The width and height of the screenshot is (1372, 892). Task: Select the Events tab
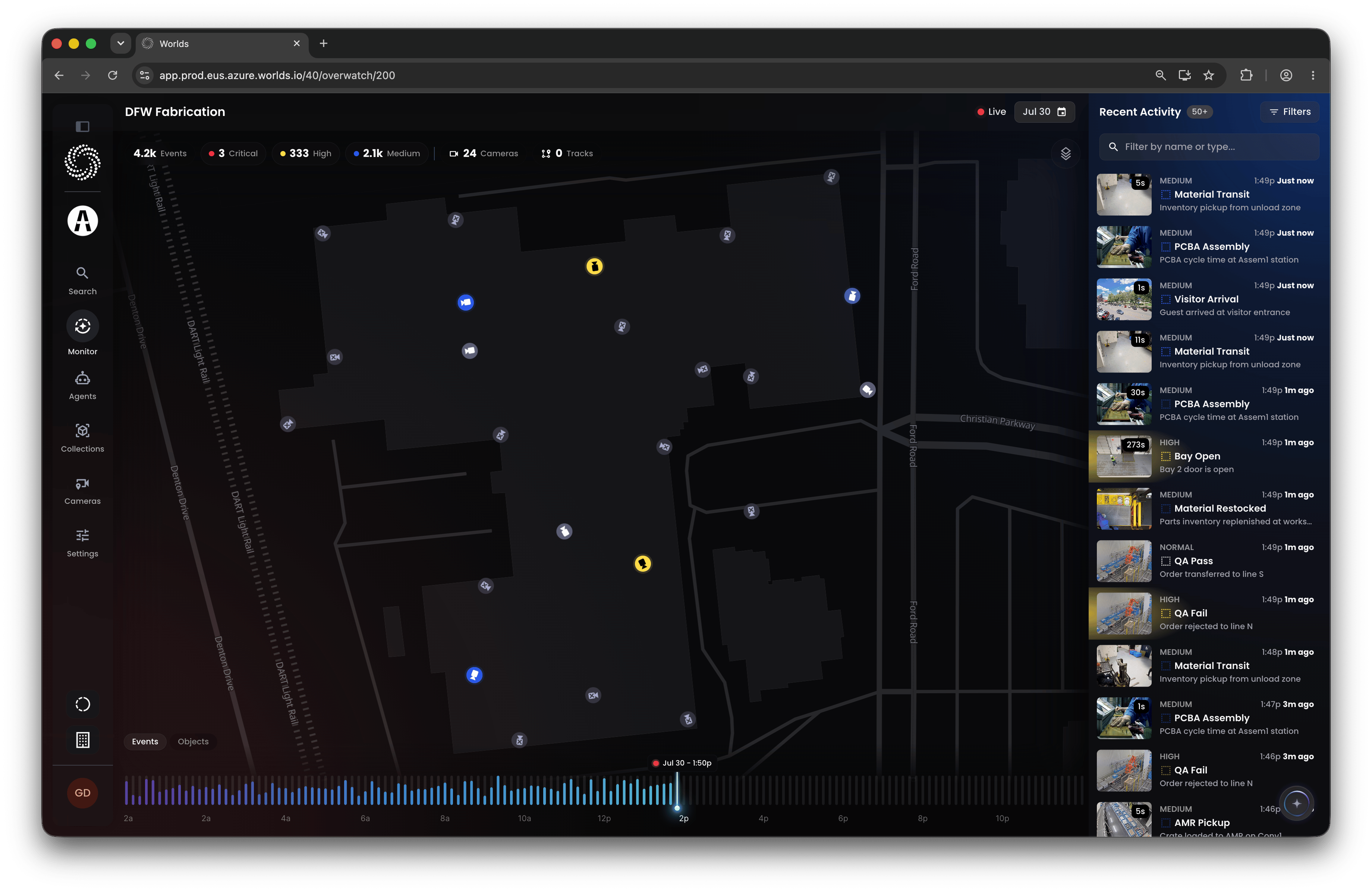145,741
